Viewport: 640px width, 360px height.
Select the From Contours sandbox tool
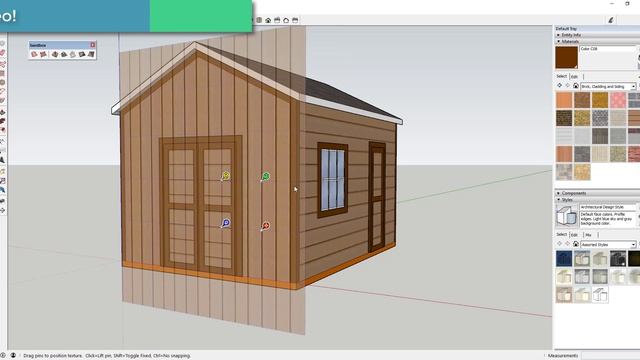coord(34,54)
